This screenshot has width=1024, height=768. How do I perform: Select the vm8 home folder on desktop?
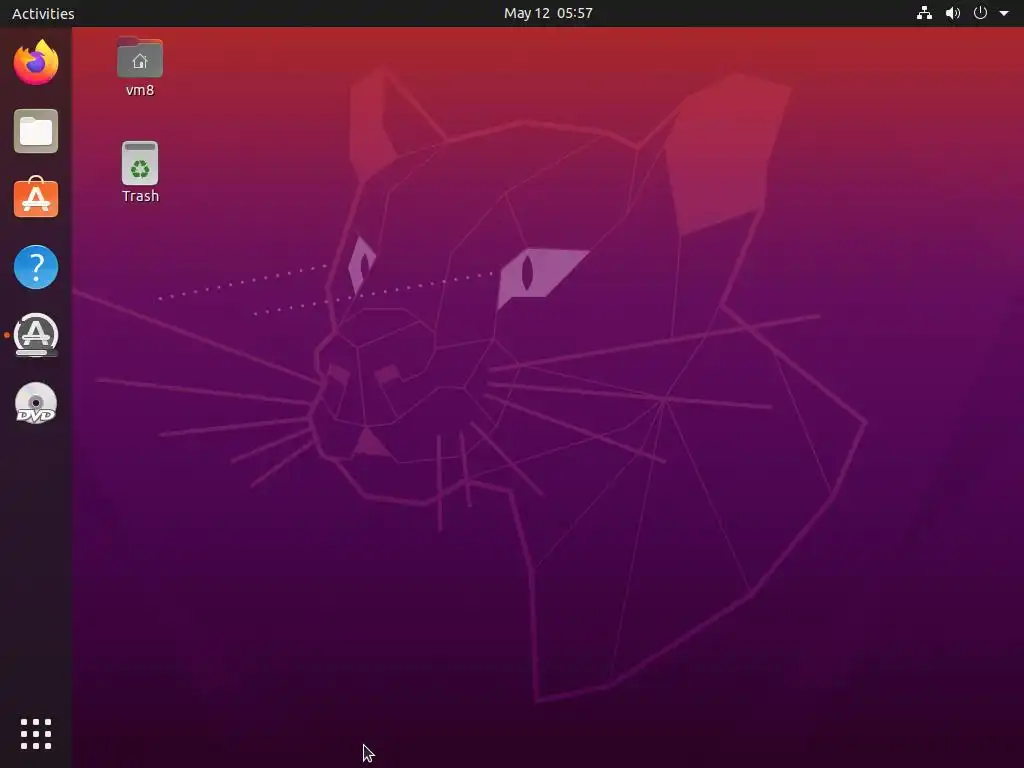(x=140, y=67)
